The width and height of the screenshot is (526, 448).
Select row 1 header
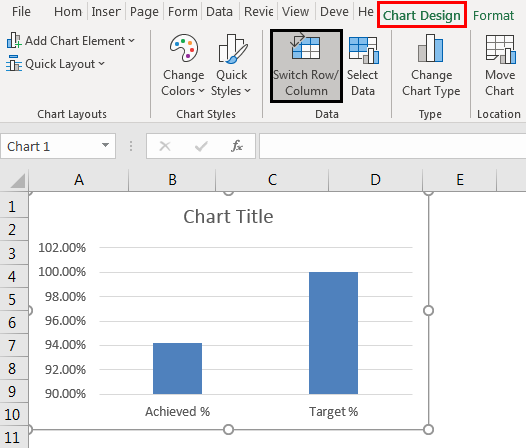tap(14, 206)
